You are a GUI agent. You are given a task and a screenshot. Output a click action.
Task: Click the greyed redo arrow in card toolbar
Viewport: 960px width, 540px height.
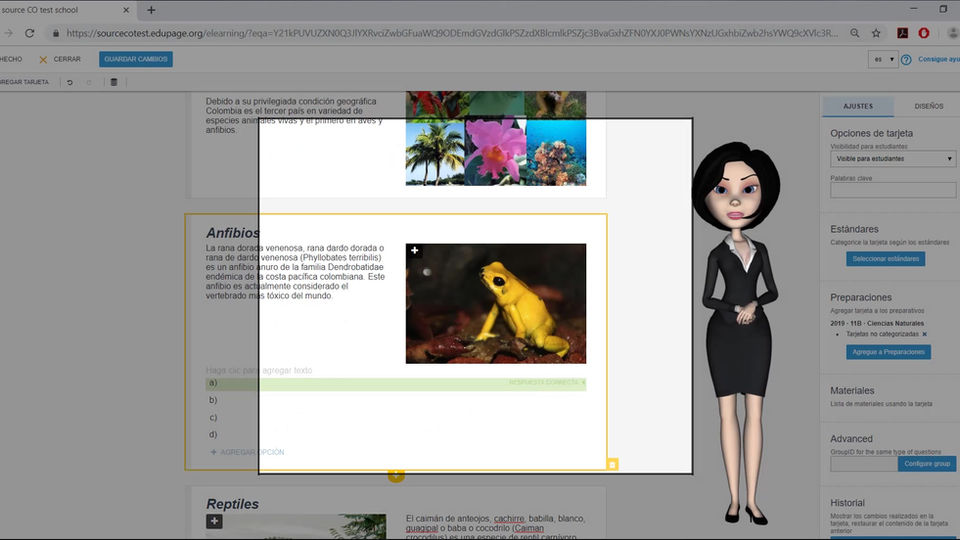[89, 82]
